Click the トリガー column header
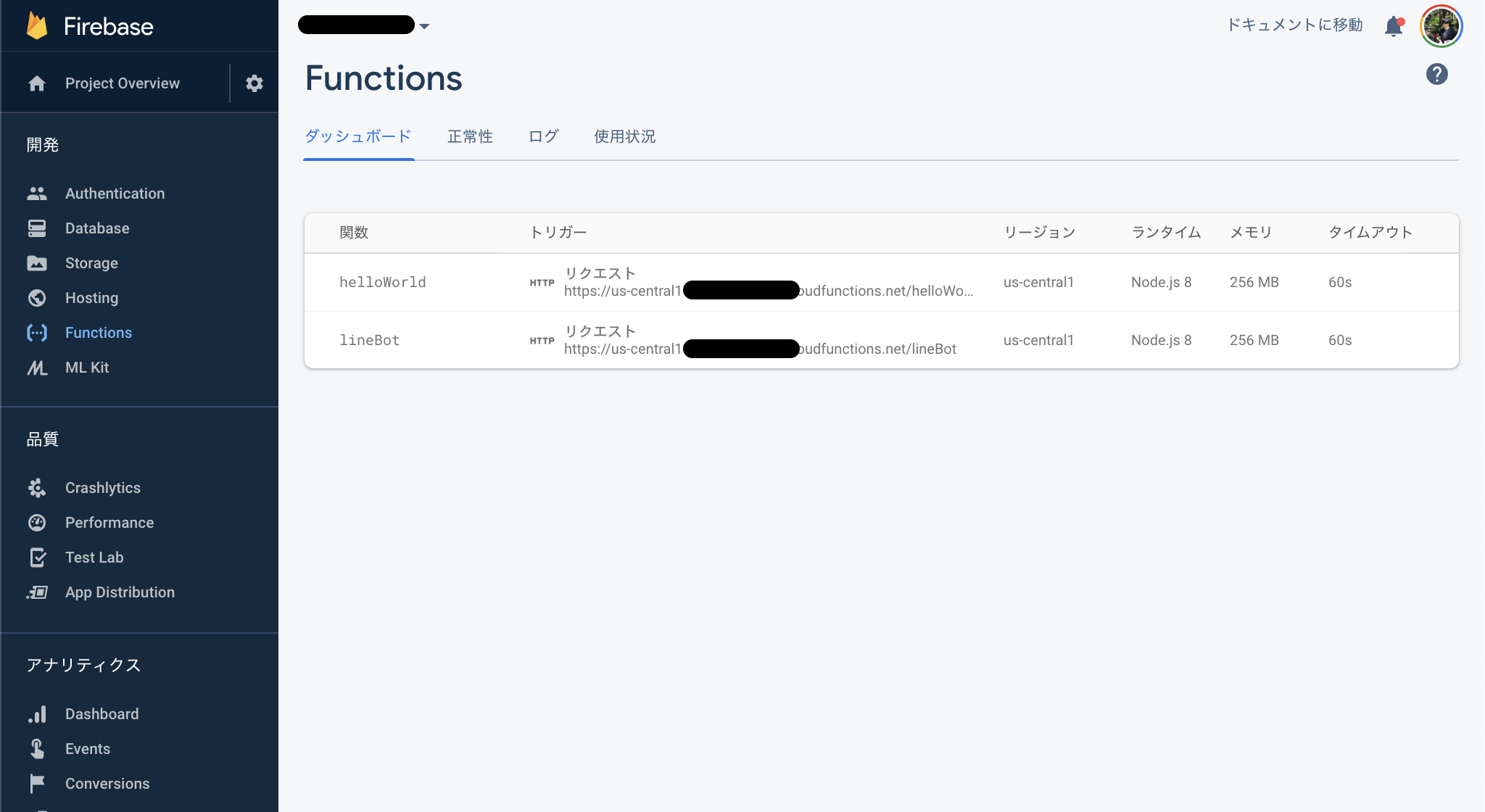 [558, 233]
